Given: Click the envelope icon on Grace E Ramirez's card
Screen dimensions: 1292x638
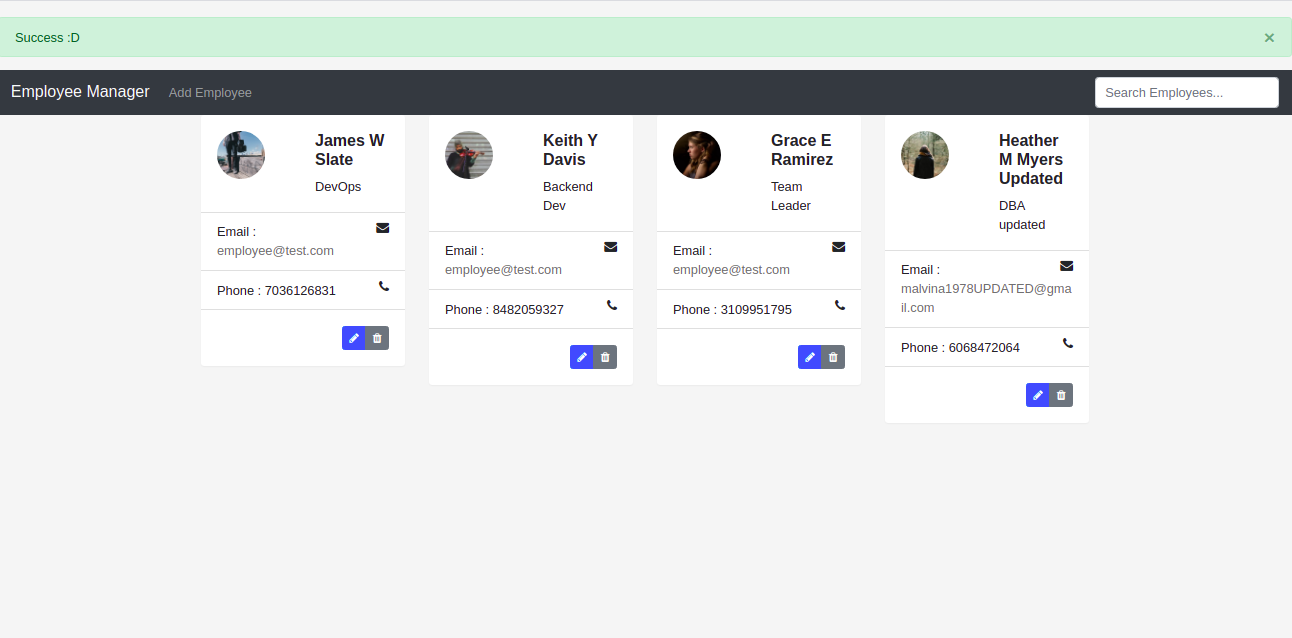Looking at the screenshot, I should tap(839, 247).
